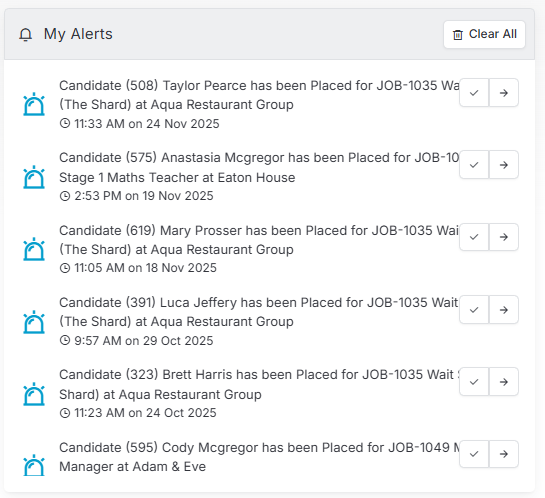Screen dimensions: 545x498
Task: Click the 11:05 AM on 18 Nov 2025 timestamp
Action: (x=138, y=268)
